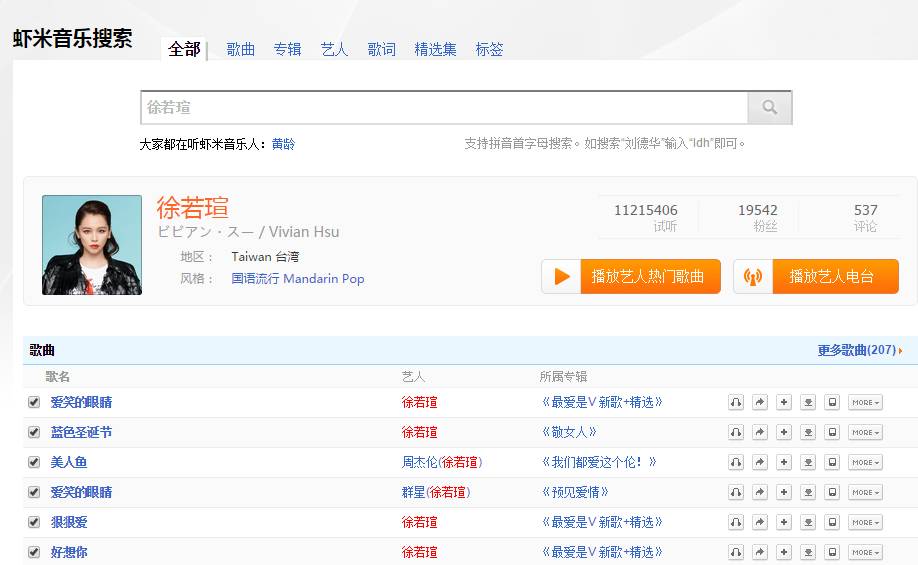The image size is (918, 565).
Task: Uncheck the 蓝色圣诞节 song checkbox
Action: (x=34, y=432)
